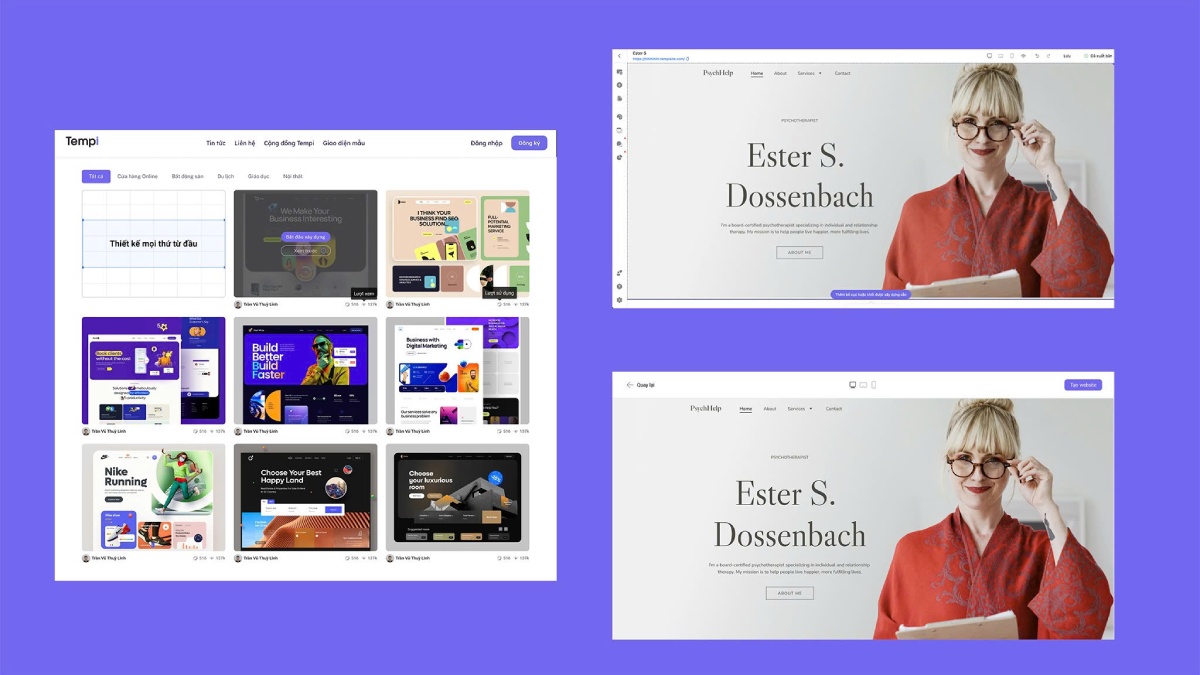Select the 'Cửa hàng Online' category tab
Screen dimensions: 1200x675
137,176
